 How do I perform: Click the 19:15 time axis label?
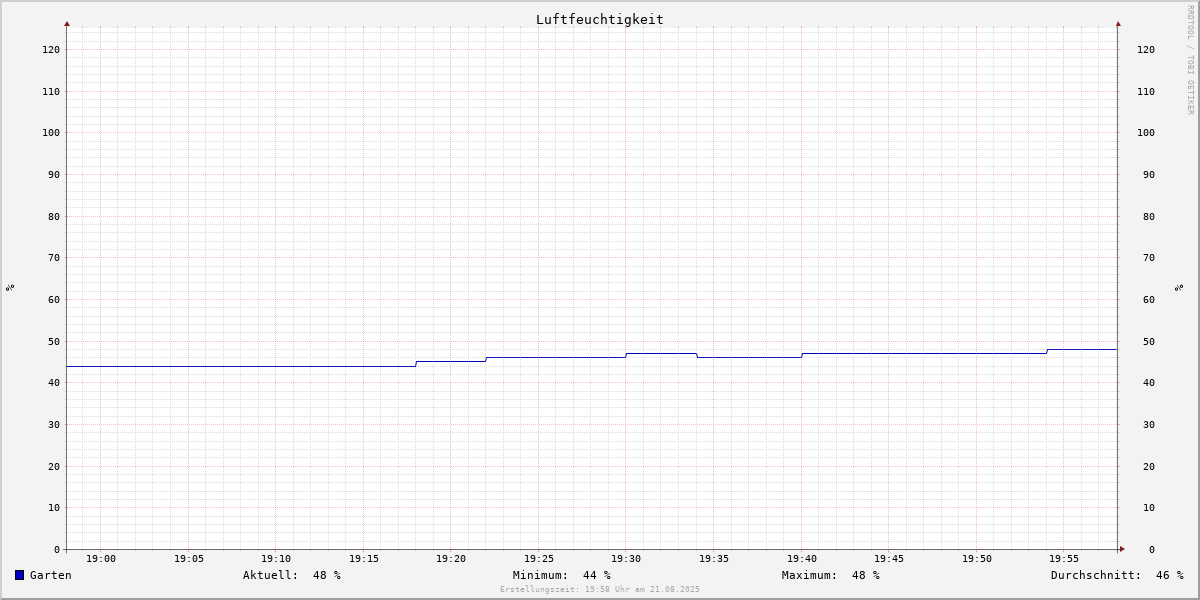point(364,559)
